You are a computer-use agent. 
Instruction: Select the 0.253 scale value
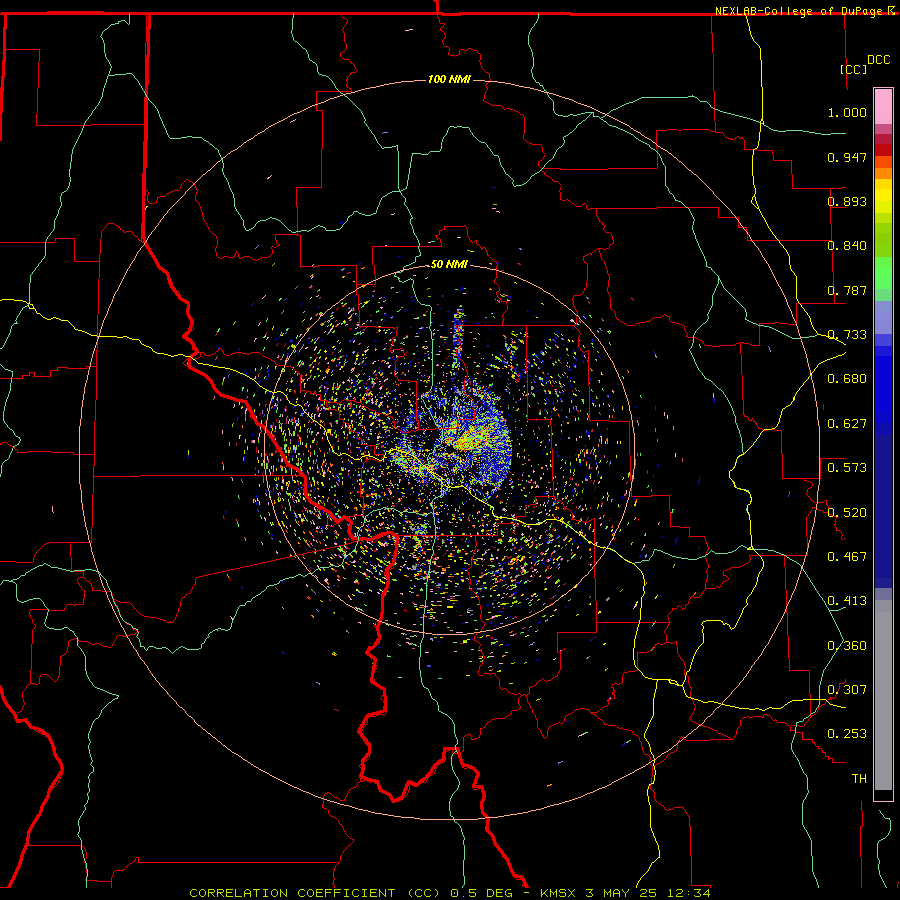click(x=847, y=734)
